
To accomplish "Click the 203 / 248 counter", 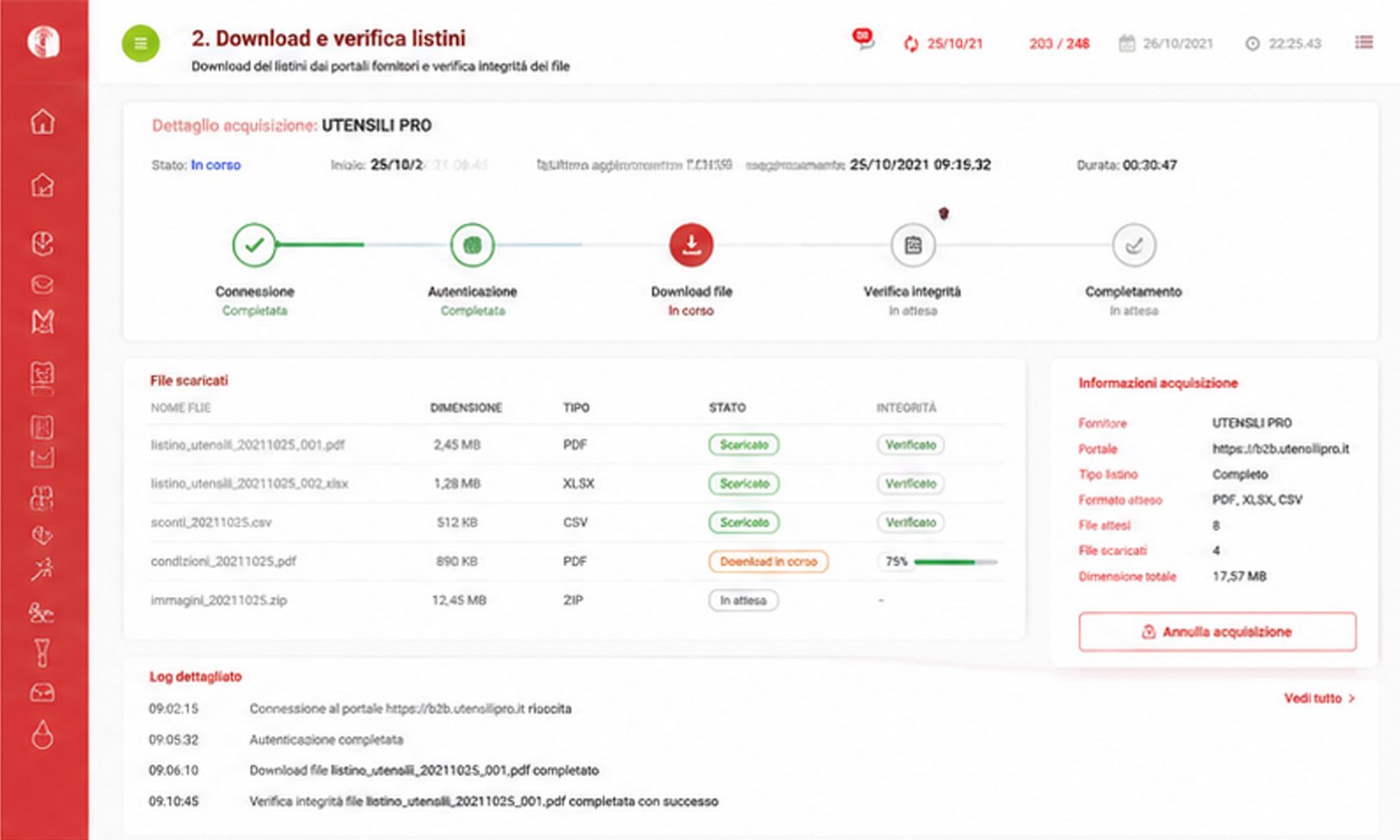I will tap(1059, 44).
